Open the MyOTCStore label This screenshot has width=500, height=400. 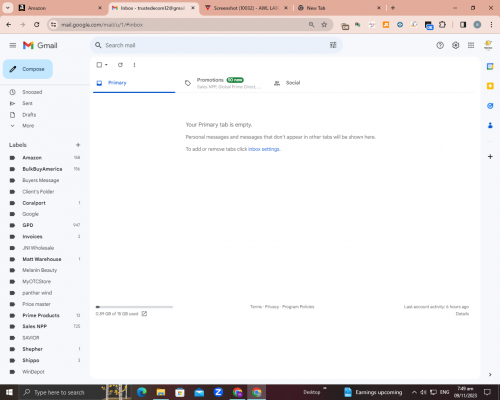36,282
